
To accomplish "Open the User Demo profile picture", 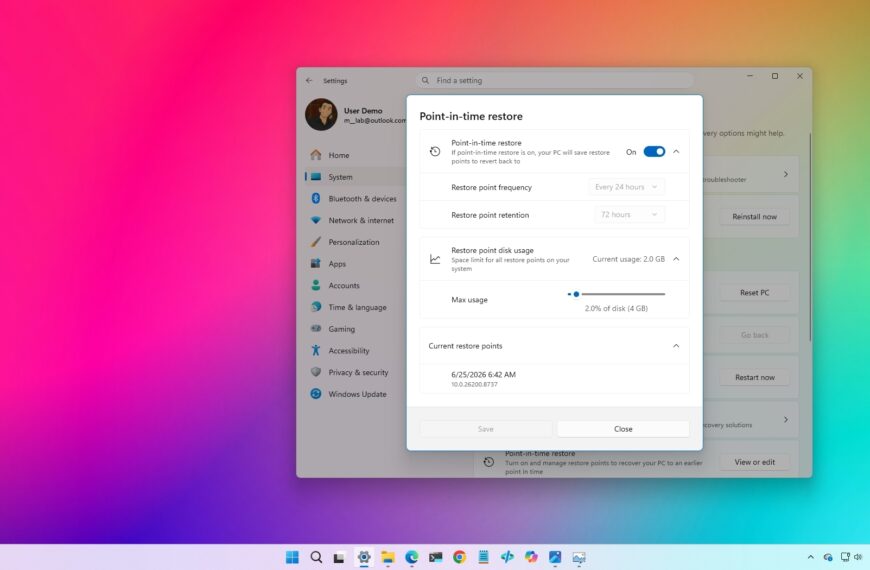I will point(321,114).
